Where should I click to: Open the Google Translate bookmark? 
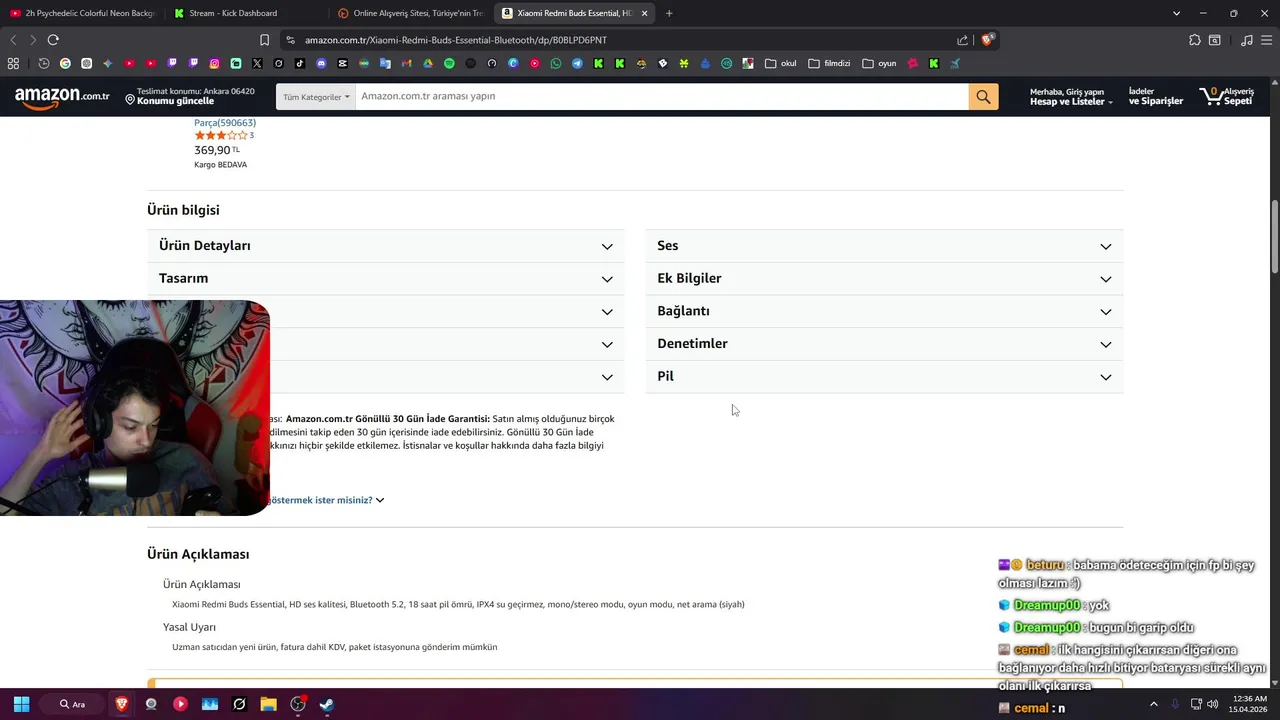(385, 63)
